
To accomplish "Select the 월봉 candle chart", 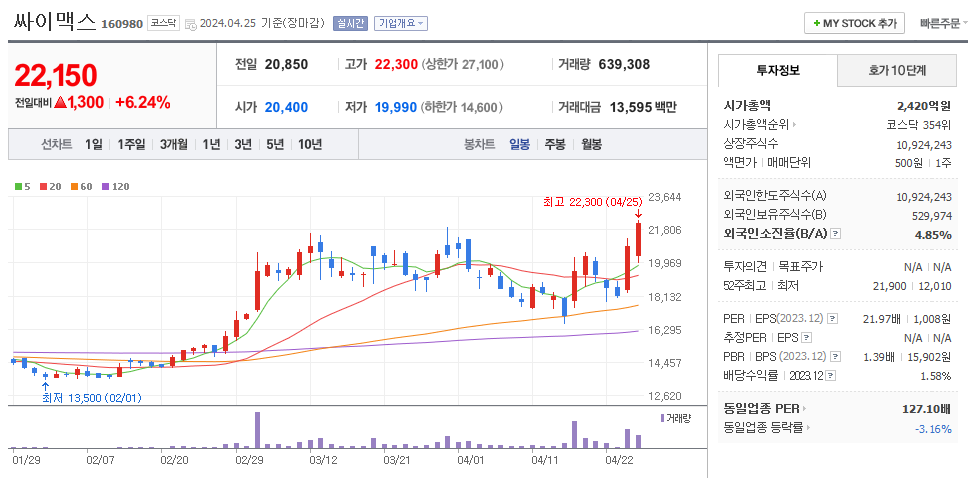I will coord(592,145).
